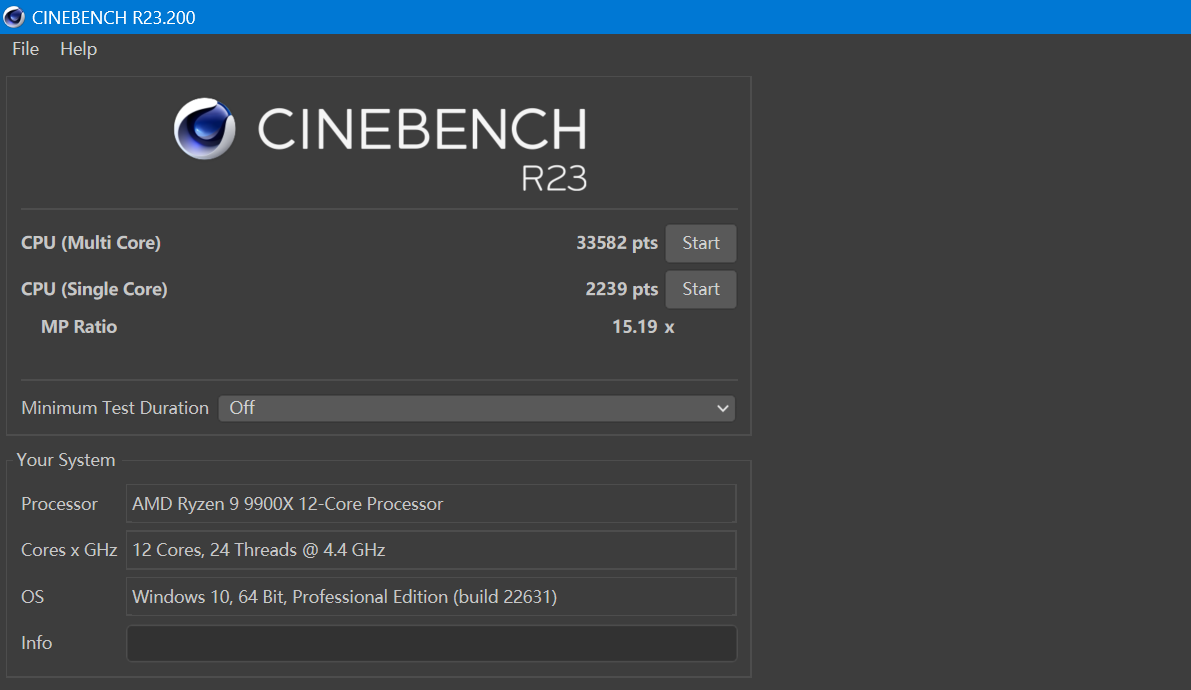Click the 33582 pts multi core score
1191x690 pixels.
point(616,243)
